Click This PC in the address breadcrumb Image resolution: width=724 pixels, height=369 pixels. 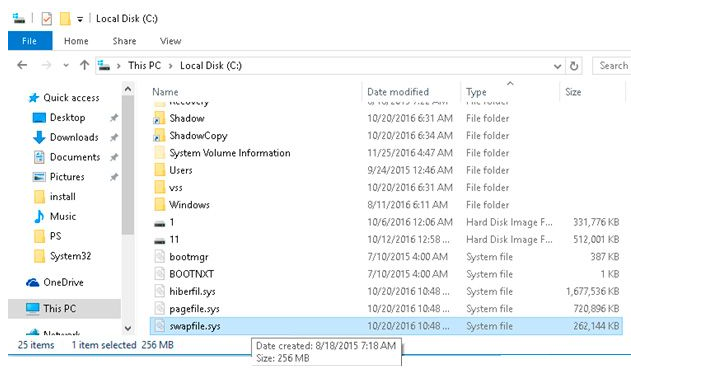pos(145,66)
